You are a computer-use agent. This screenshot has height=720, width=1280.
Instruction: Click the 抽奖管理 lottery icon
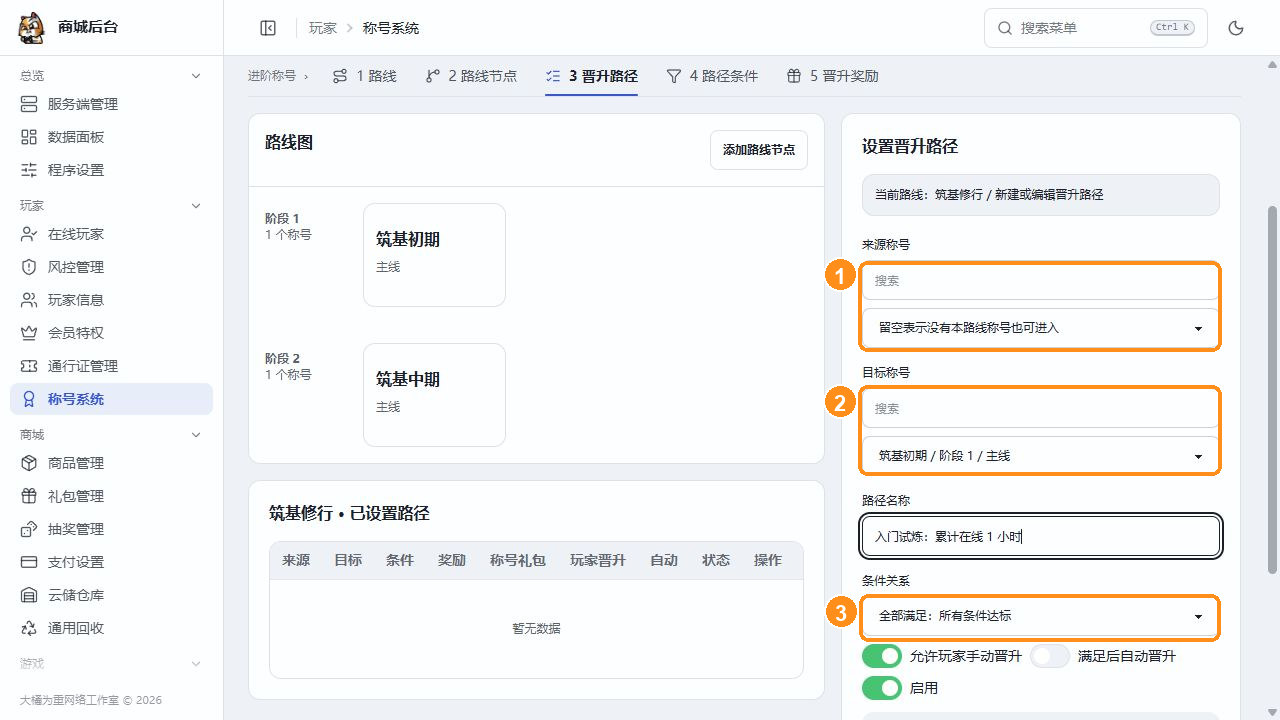coord(29,529)
